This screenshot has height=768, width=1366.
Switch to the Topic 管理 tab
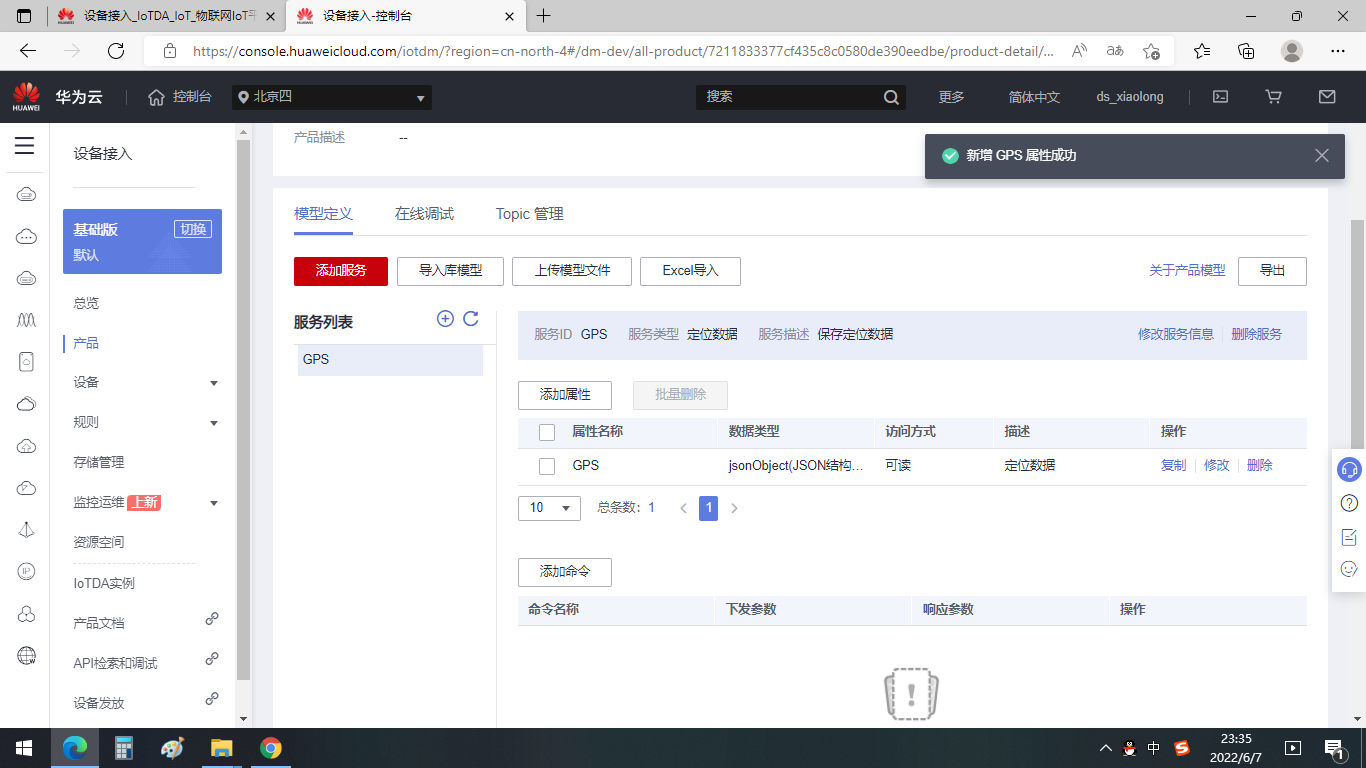coord(530,214)
